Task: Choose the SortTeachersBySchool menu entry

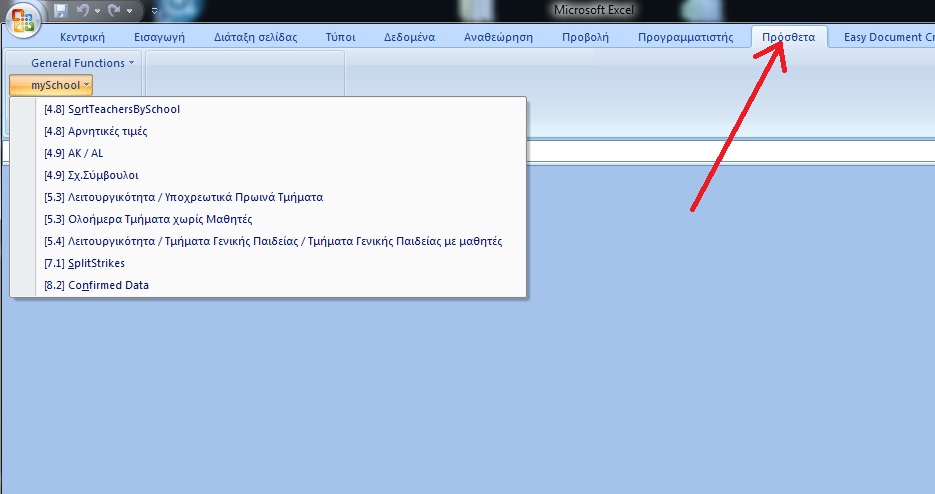Action: (112, 109)
